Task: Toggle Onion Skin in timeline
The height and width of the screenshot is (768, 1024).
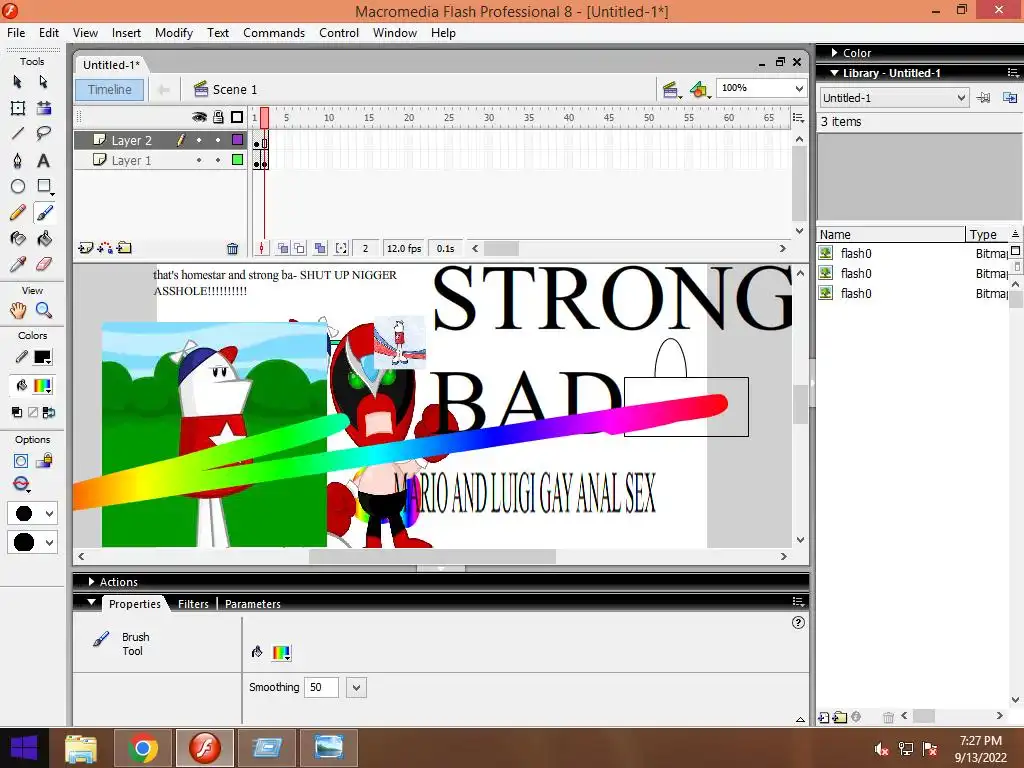Action: tap(283, 248)
